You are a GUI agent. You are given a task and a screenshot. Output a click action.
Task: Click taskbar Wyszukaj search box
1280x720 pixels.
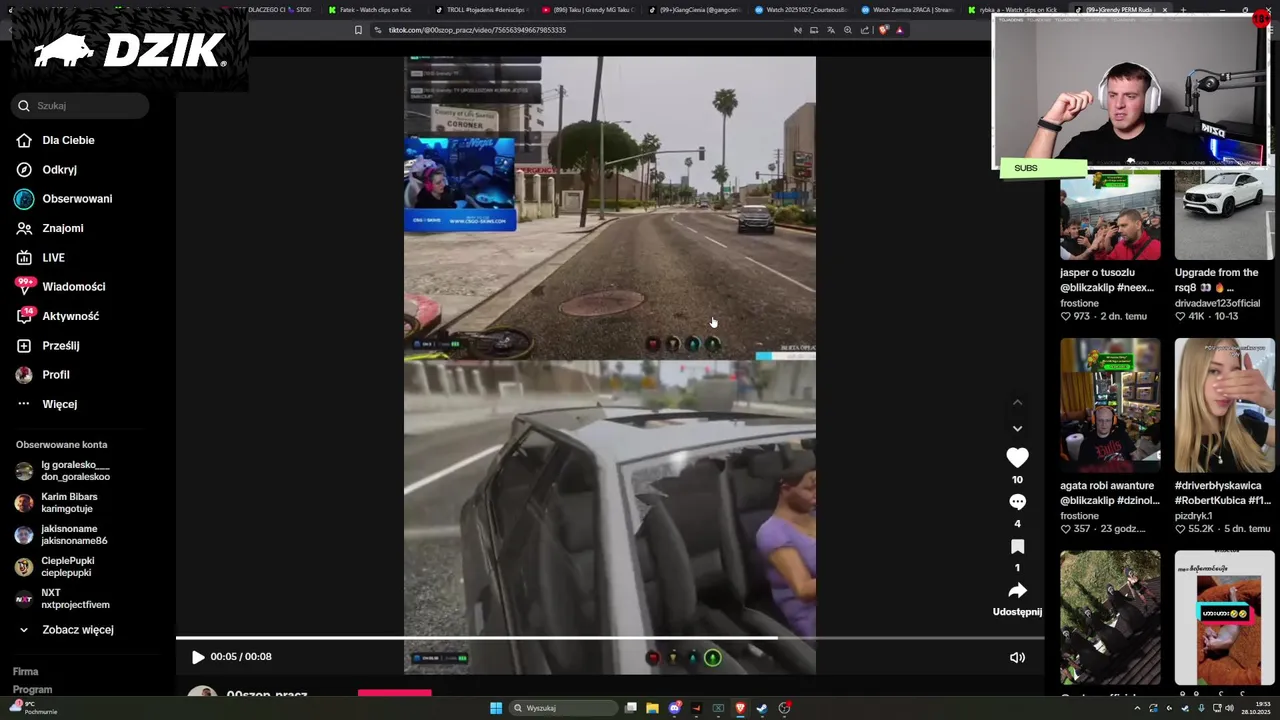563,708
